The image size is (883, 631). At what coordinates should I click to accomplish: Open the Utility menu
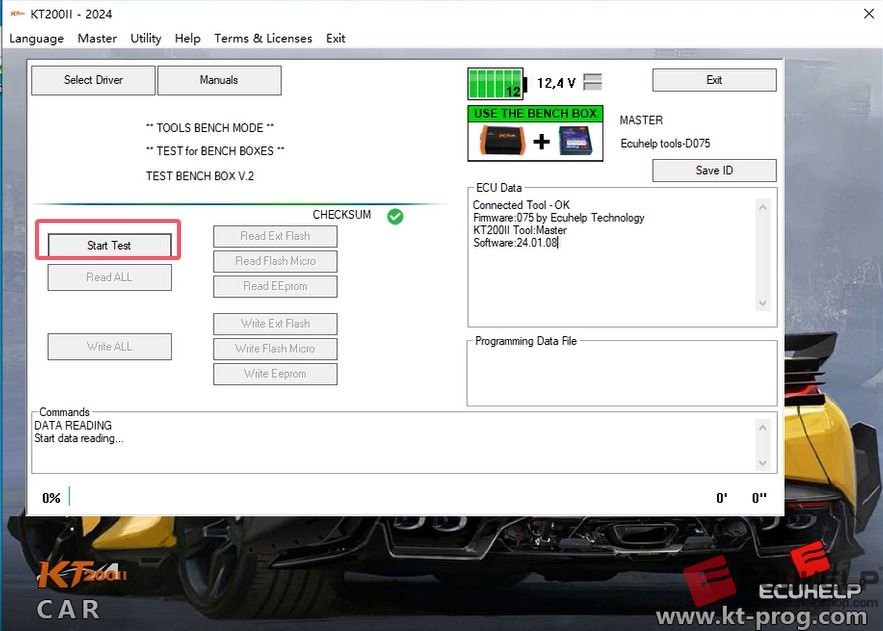pos(146,38)
